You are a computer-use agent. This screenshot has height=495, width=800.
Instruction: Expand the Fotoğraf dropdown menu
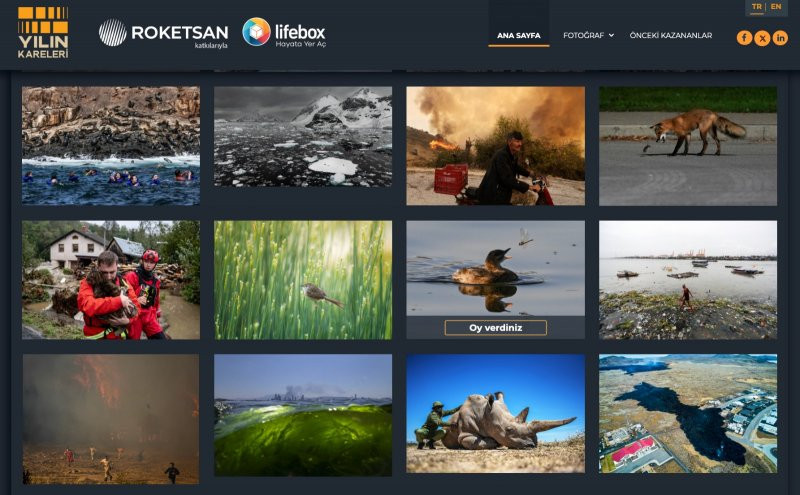coord(588,36)
